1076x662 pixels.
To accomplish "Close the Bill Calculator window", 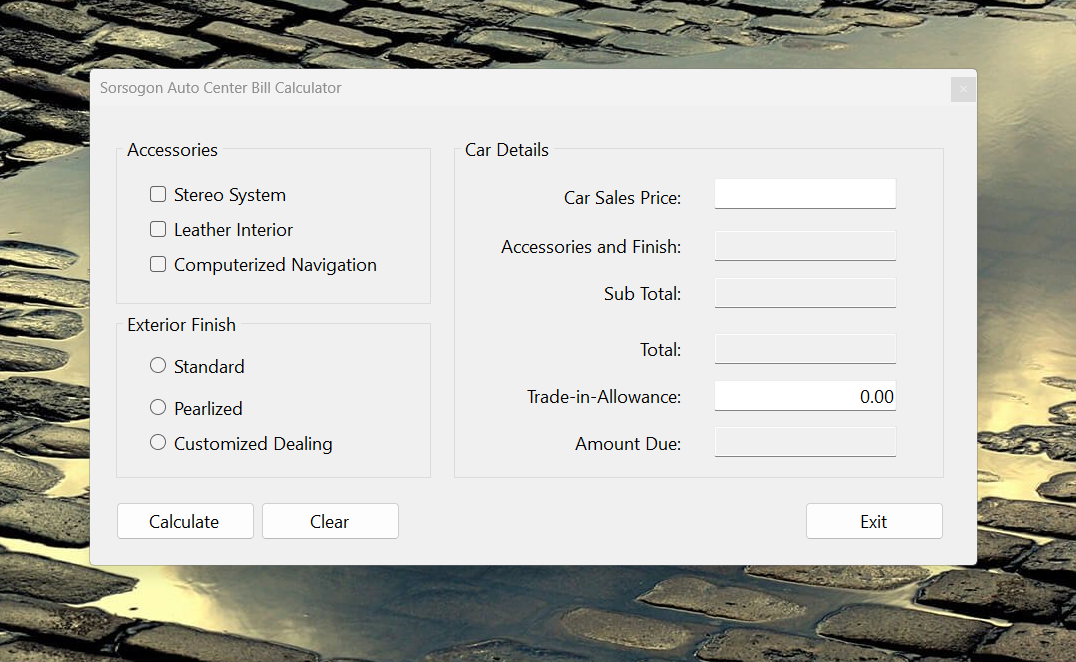I will click(963, 89).
